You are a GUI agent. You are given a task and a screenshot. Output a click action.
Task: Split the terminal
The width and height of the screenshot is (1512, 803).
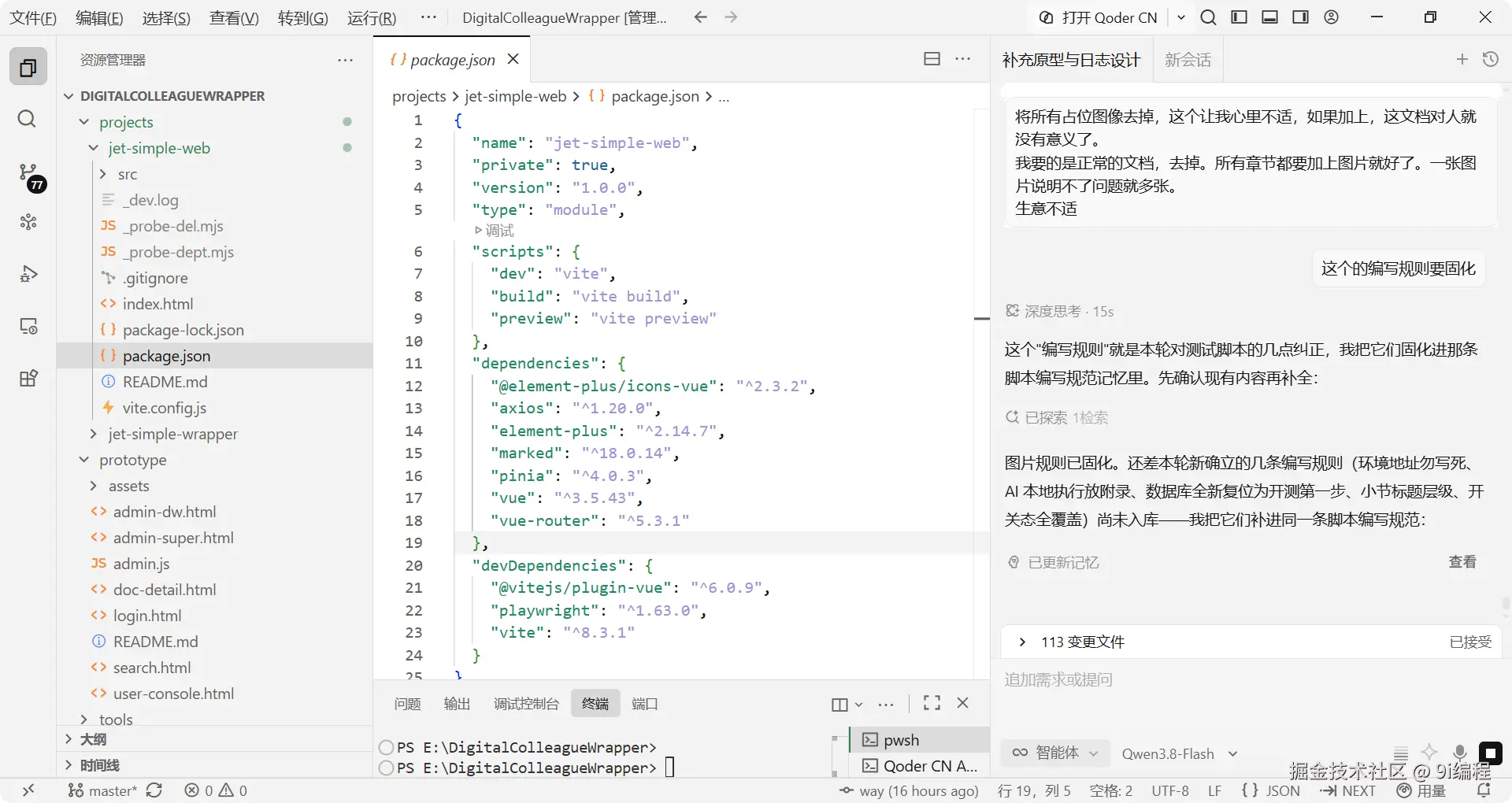839,704
